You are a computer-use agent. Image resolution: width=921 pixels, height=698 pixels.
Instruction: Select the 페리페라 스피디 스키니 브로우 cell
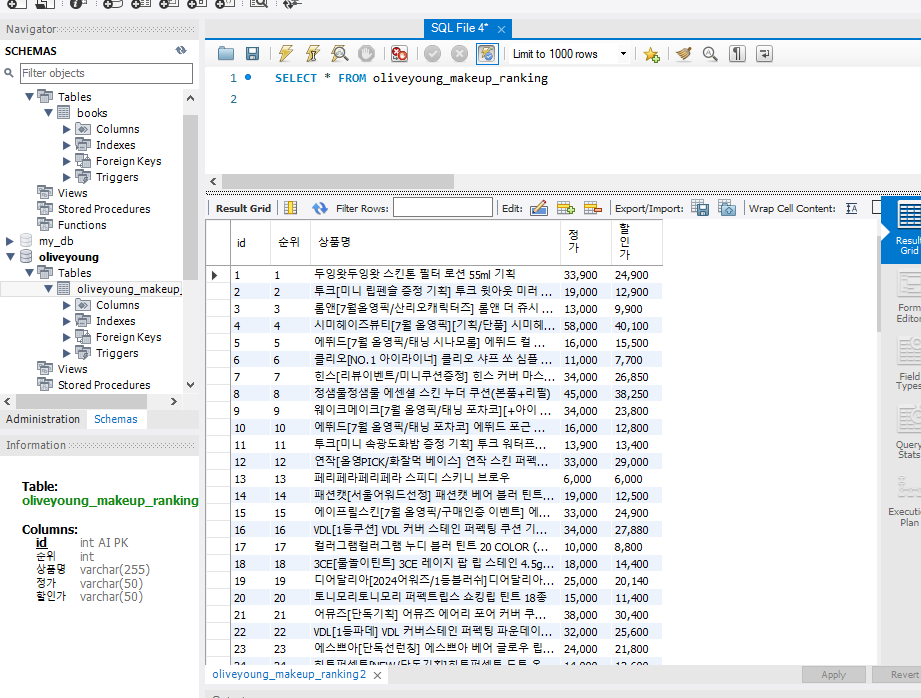(x=436, y=479)
